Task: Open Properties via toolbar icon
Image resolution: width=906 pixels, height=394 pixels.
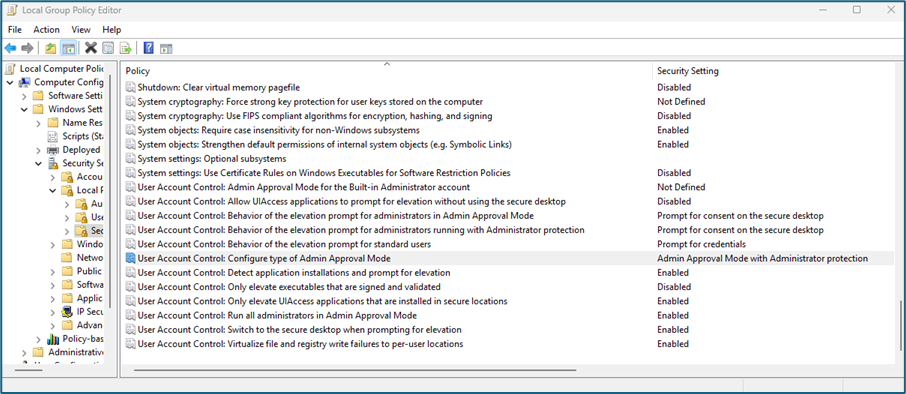Action: [x=108, y=48]
